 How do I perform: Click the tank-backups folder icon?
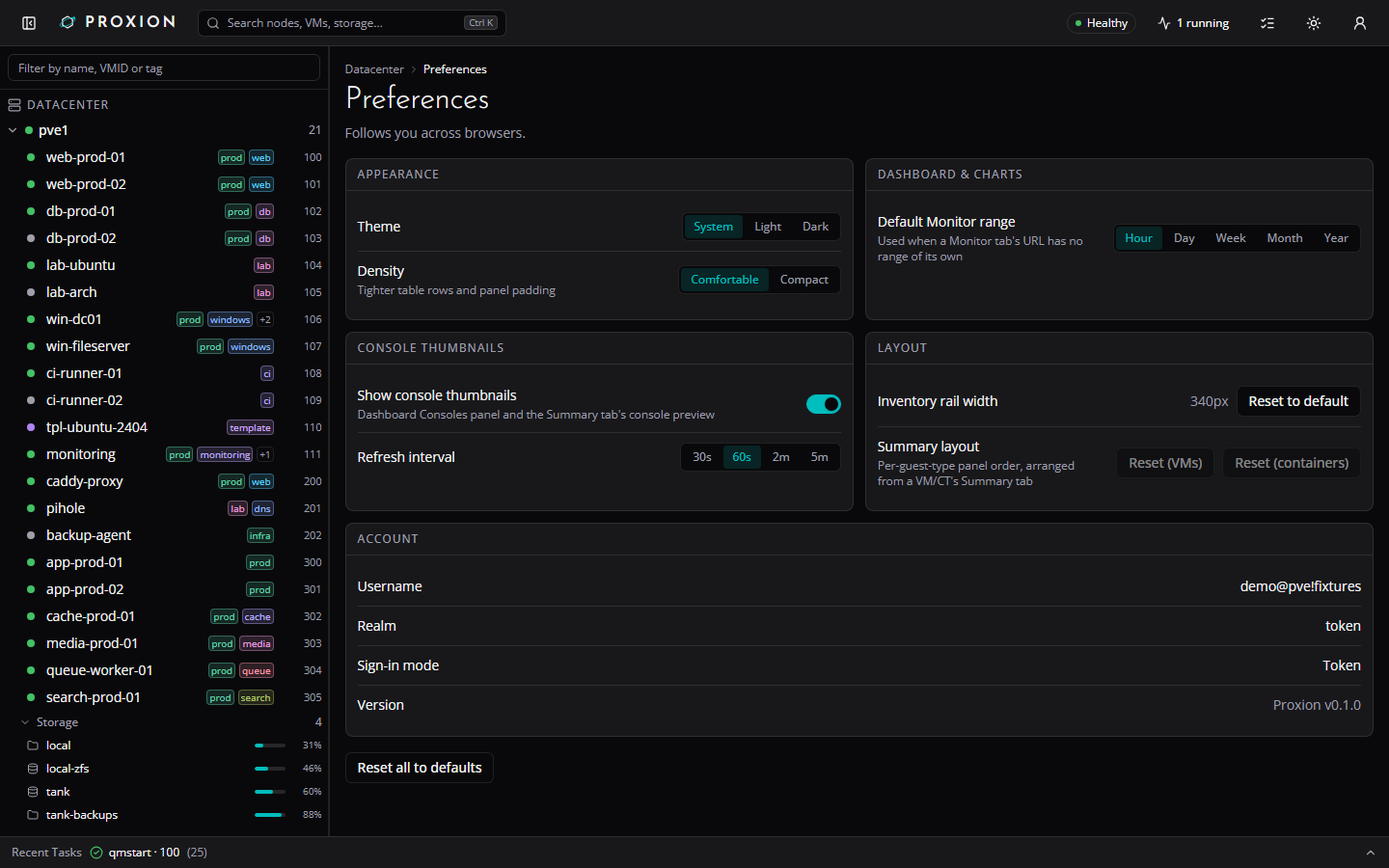coord(33,815)
